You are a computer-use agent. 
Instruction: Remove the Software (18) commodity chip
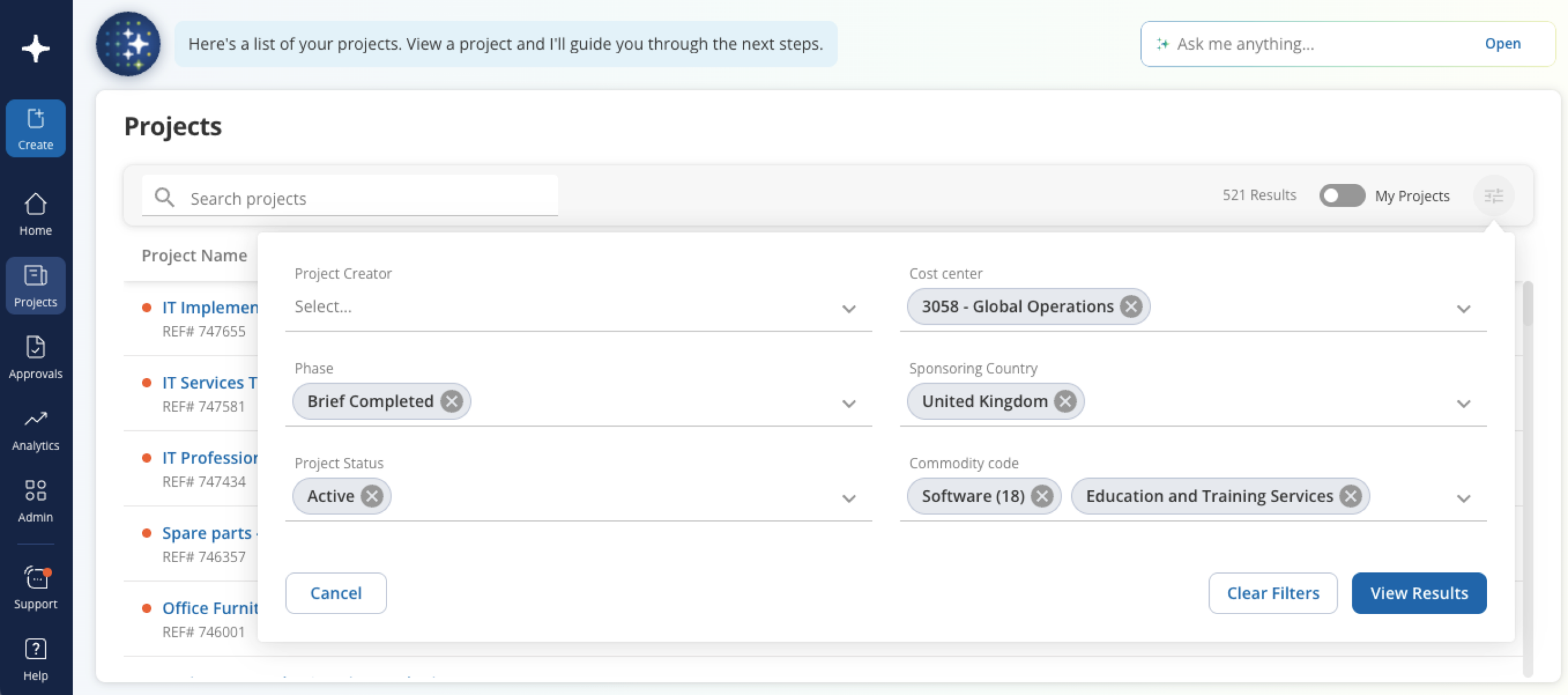[x=1042, y=496]
